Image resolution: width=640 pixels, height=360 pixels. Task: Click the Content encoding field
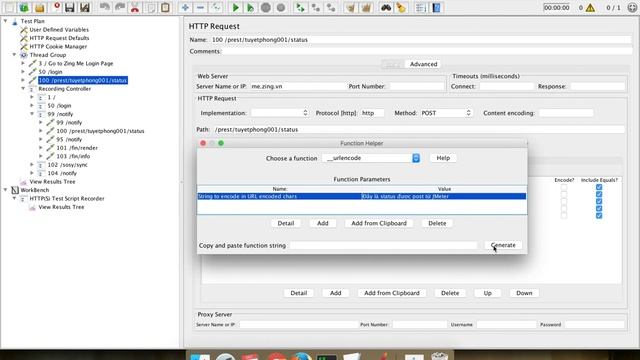point(566,113)
